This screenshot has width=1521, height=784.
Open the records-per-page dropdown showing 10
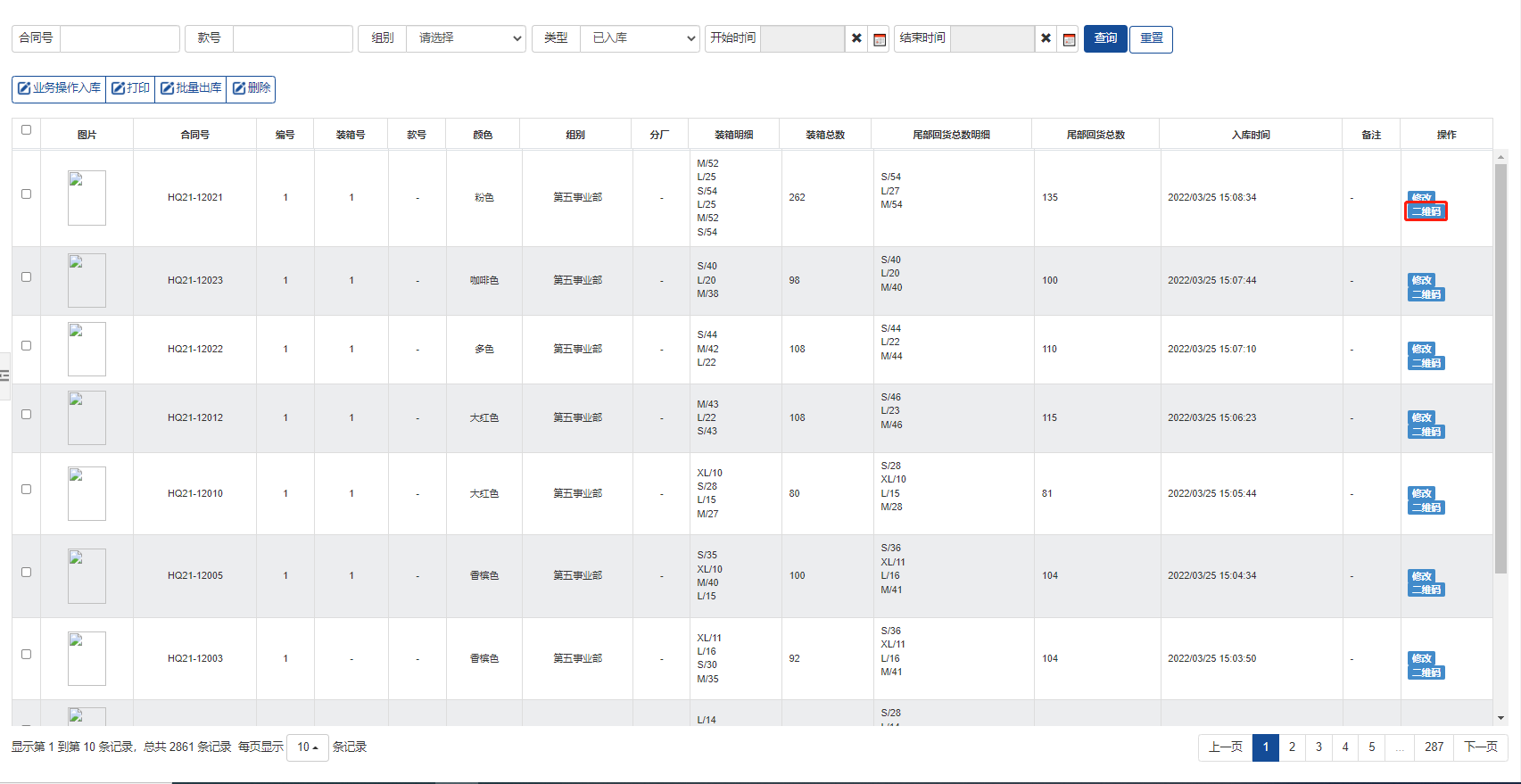[x=308, y=747]
